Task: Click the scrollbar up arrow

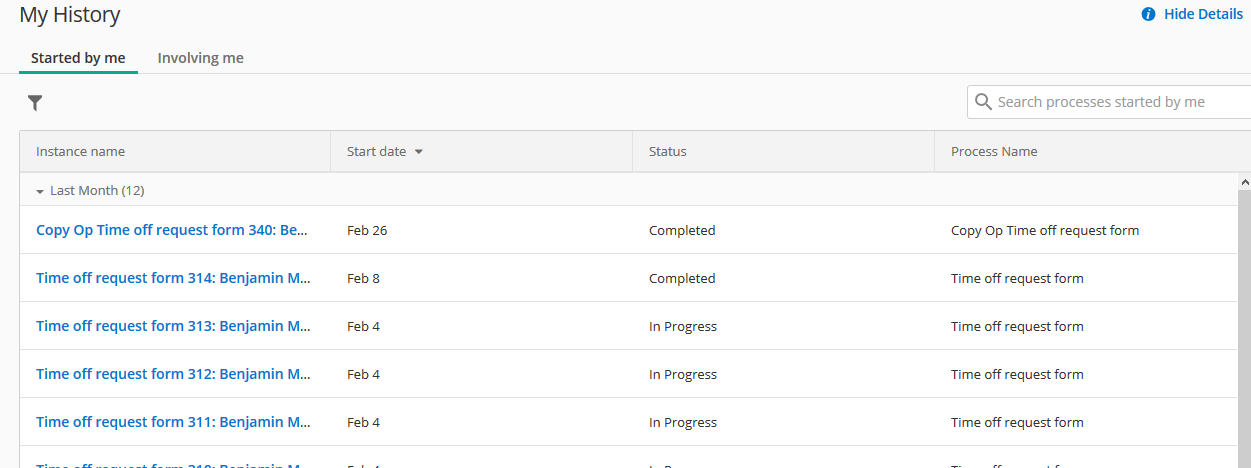Action: click(x=1244, y=183)
